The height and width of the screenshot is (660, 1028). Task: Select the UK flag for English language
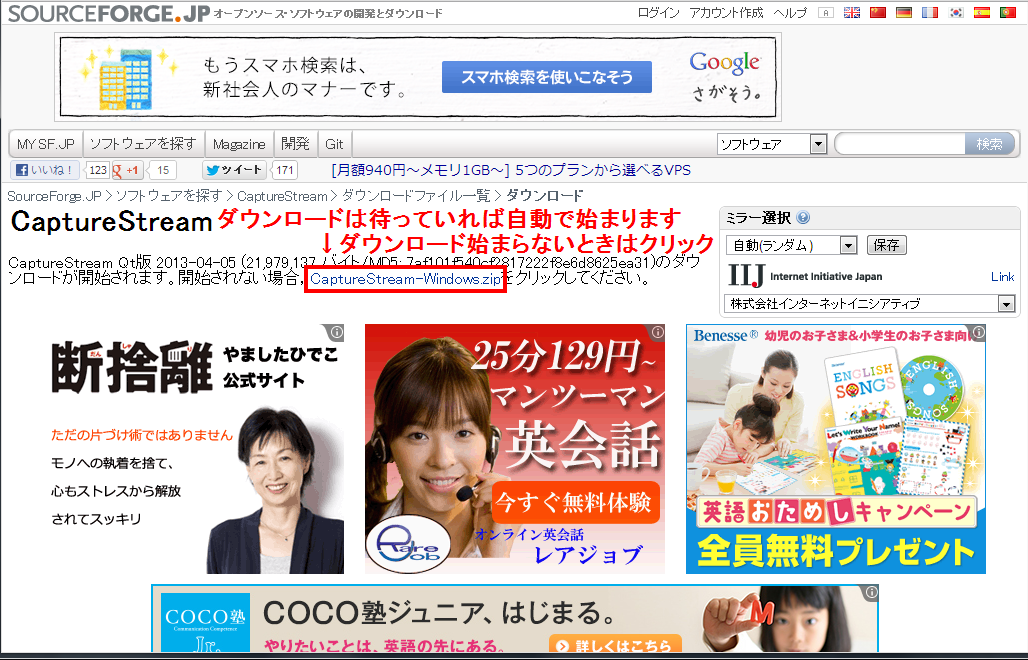tap(851, 12)
